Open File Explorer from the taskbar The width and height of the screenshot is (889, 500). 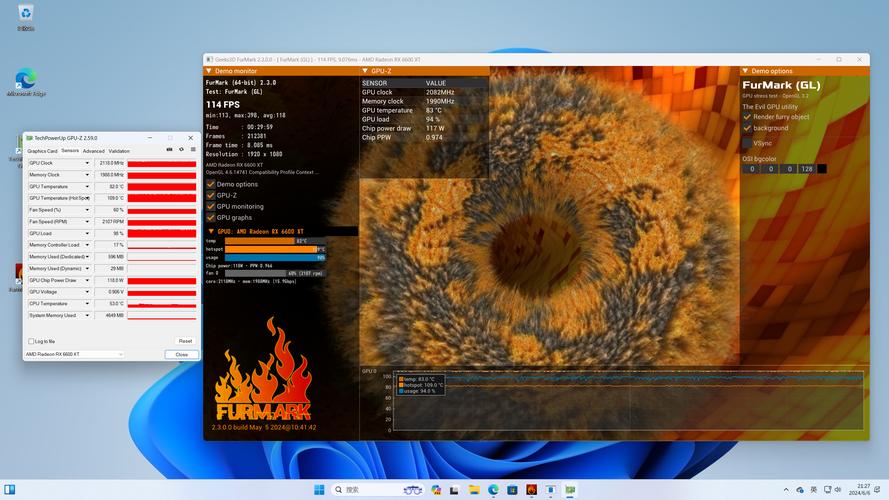pyautogui.click(x=475, y=490)
